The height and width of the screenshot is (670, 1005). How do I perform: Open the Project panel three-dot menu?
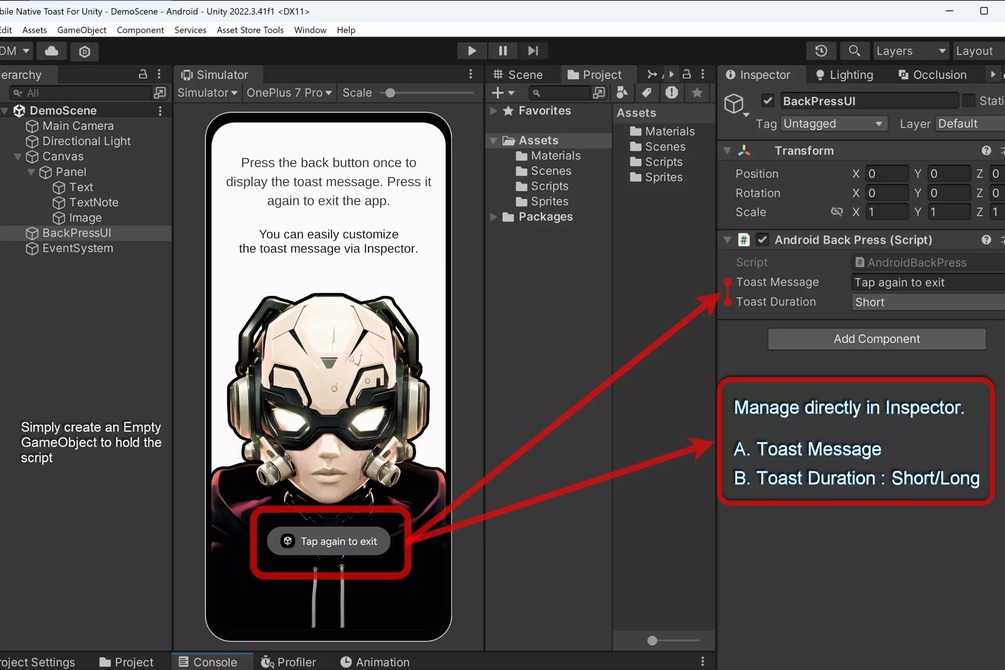tap(702, 74)
